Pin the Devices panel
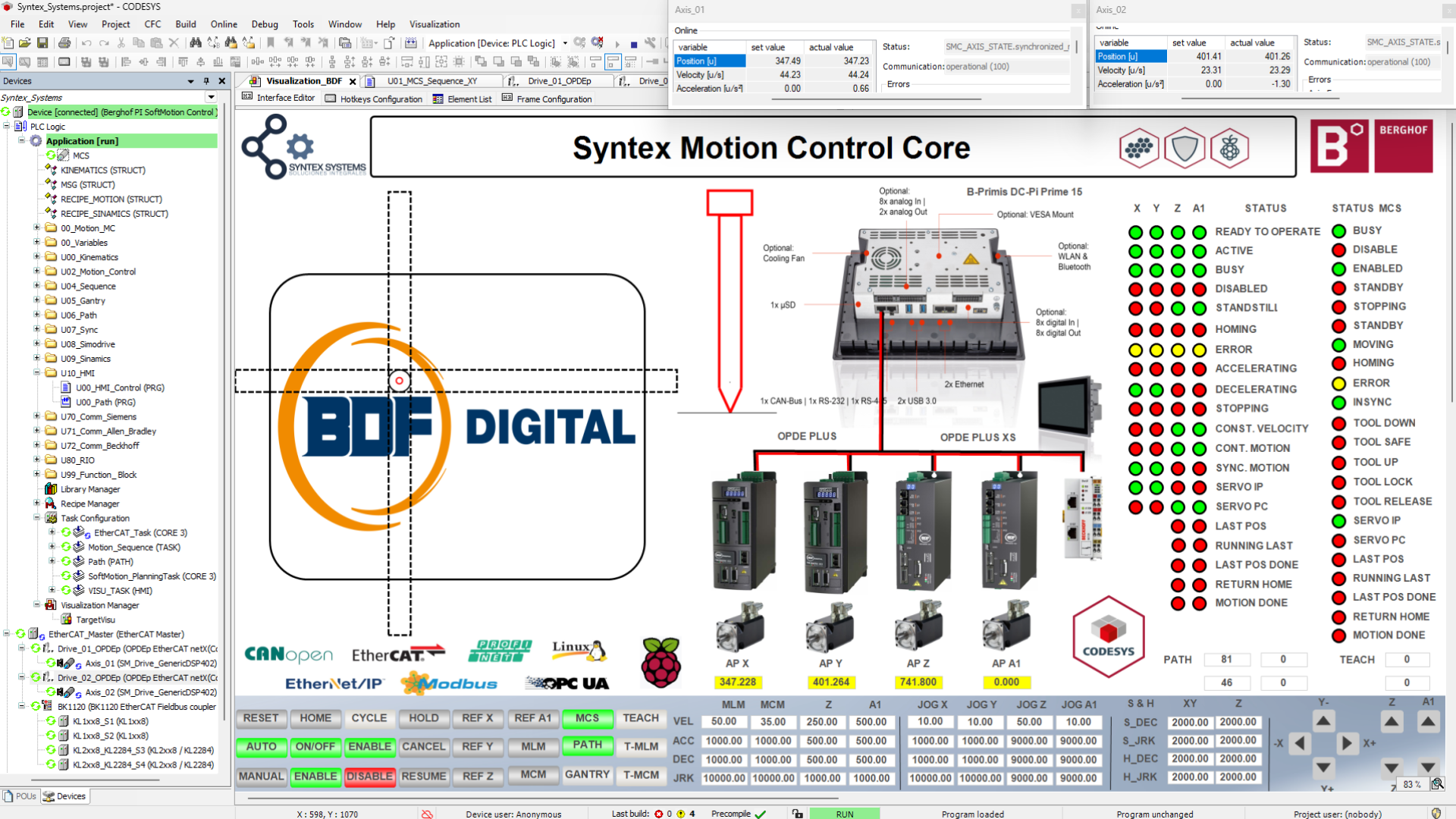The width and height of the screenshot is (1456, 819). click(206, 81)
